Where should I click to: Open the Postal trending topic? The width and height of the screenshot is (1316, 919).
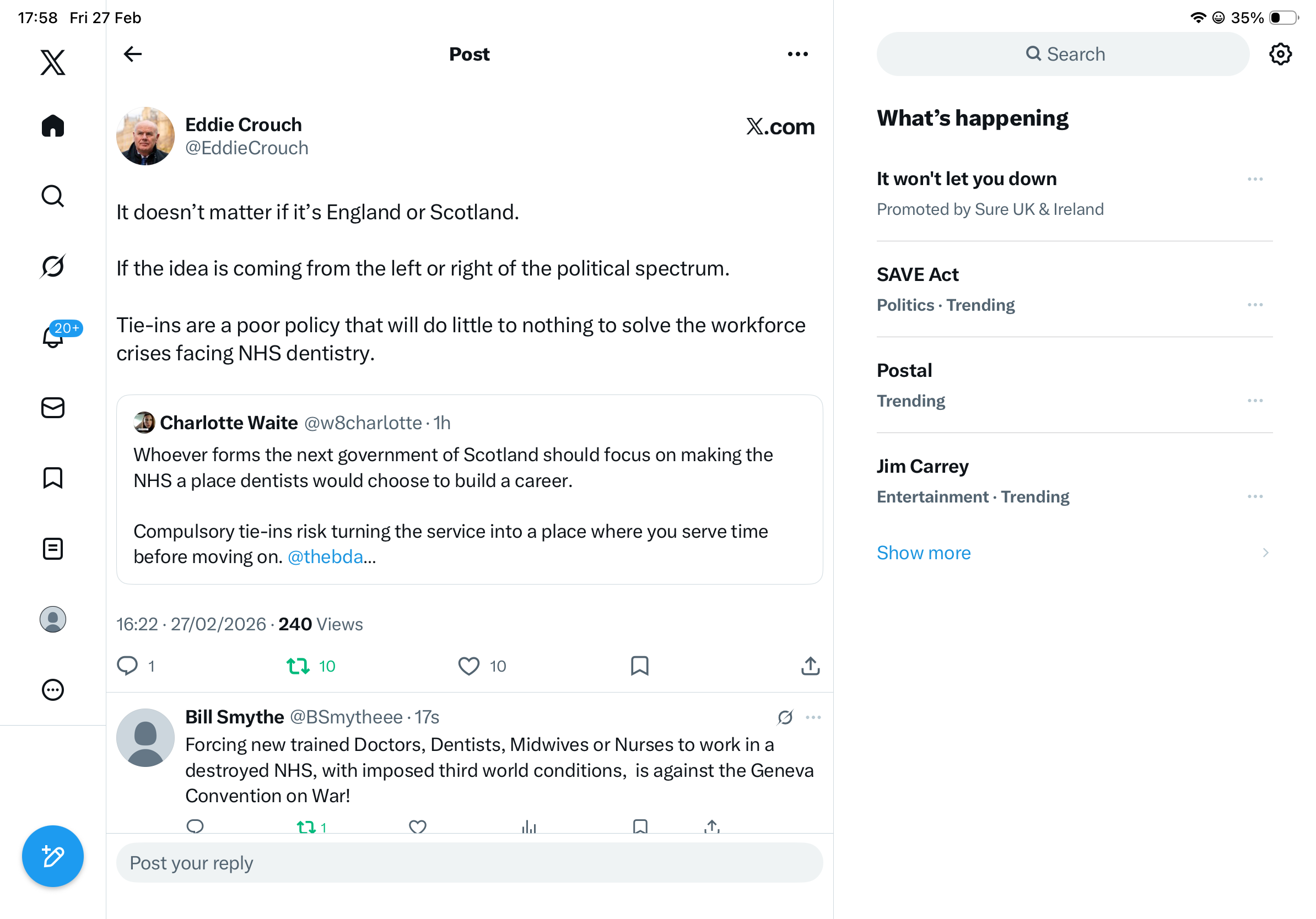[x=904, y=371]
